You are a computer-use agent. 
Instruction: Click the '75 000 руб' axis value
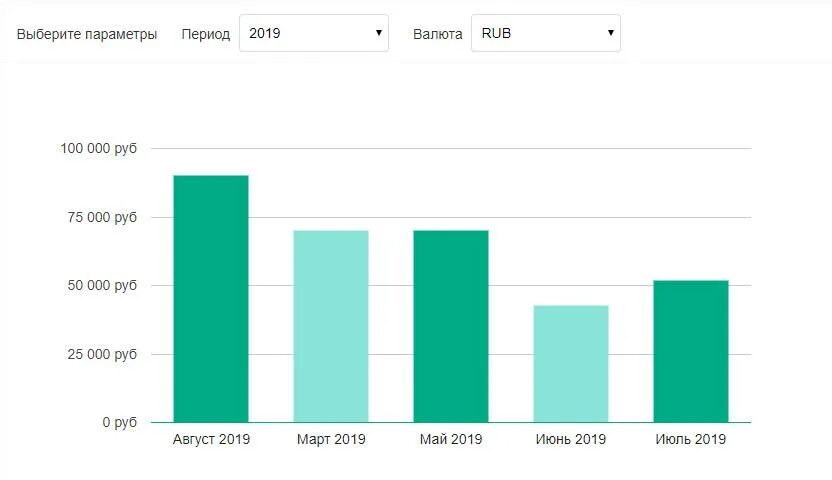click(x=102, y=217)
